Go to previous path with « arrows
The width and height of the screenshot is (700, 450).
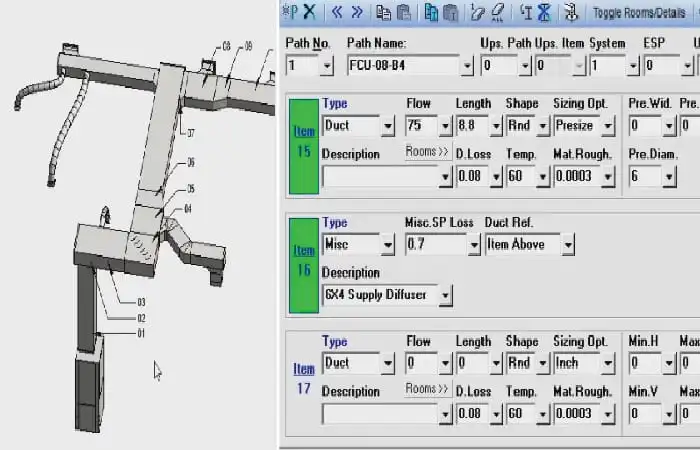pos(337,12)
